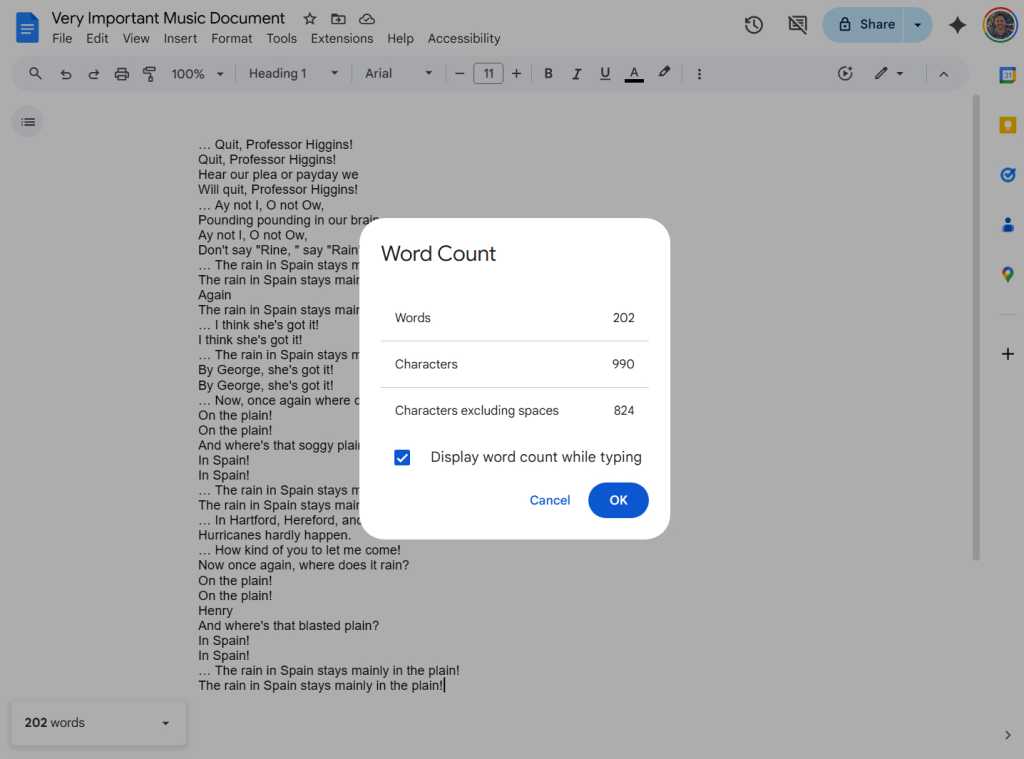Click the font size input field
1024x759 pixels.
488,74
